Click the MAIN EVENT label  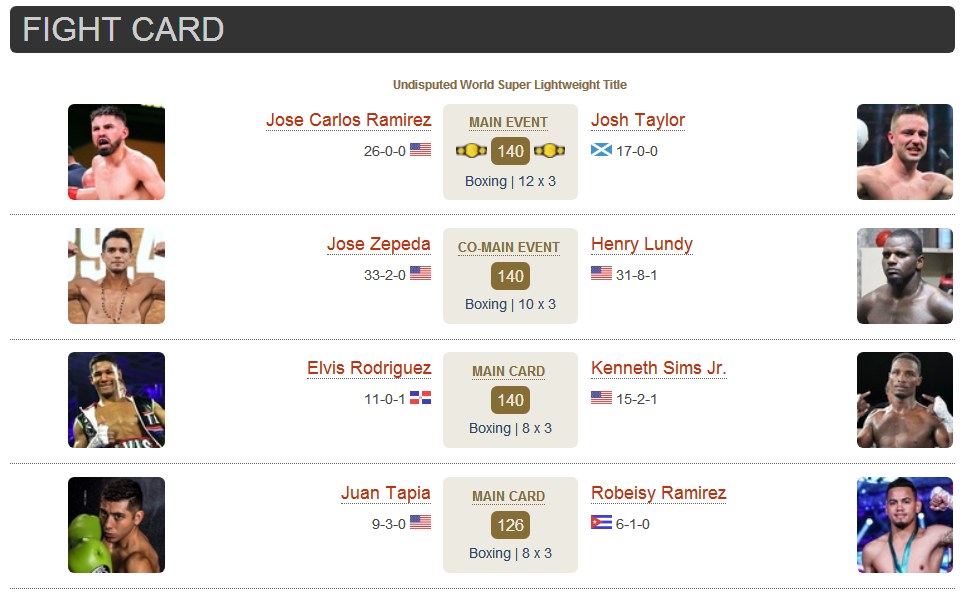point(509,123)
